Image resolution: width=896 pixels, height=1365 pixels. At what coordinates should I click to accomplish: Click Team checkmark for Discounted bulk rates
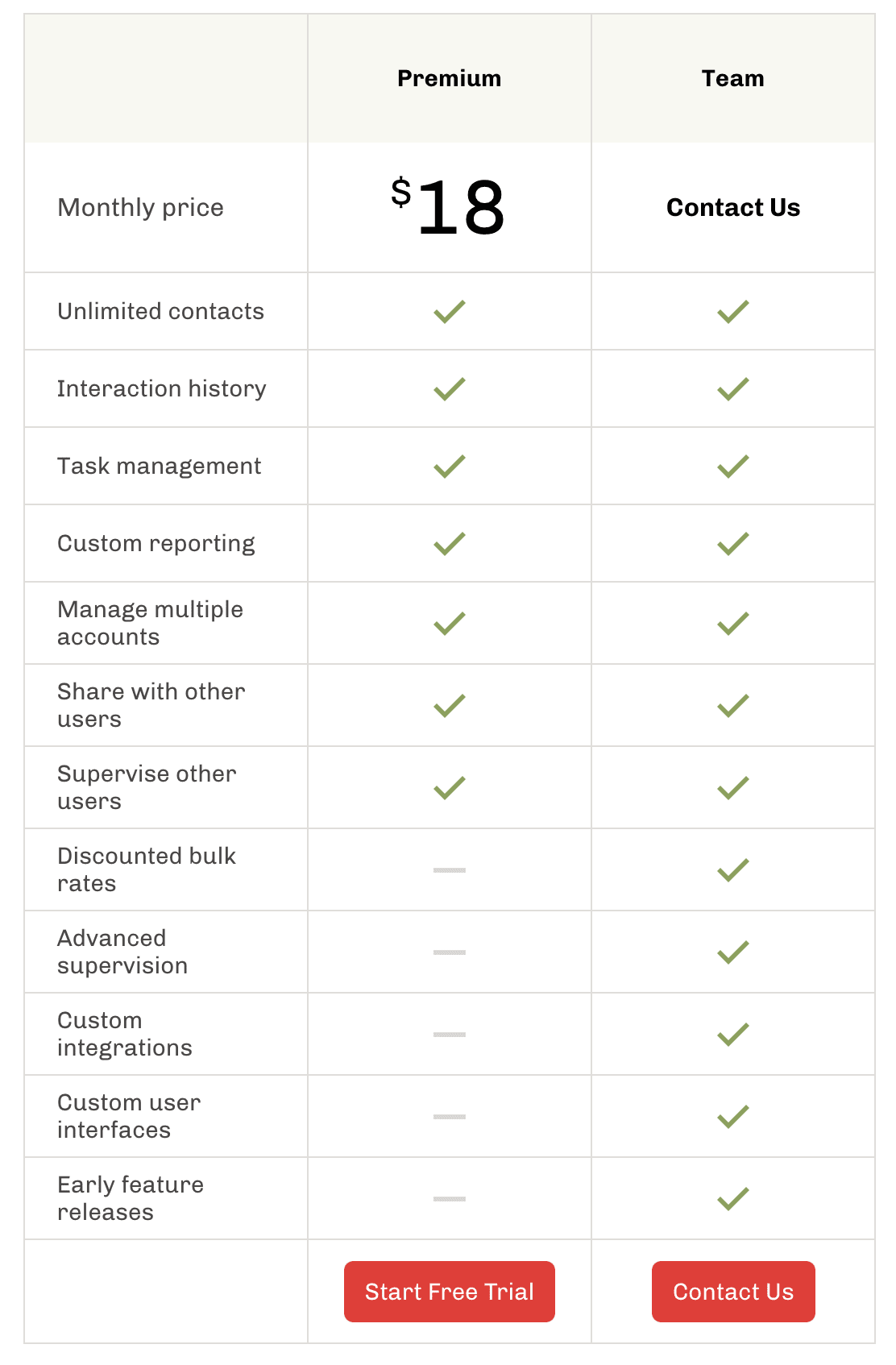[732, 869]
